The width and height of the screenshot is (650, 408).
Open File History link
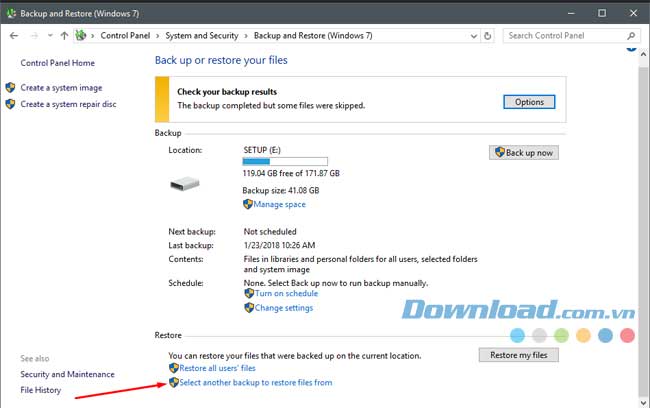(x=41, y=390)
